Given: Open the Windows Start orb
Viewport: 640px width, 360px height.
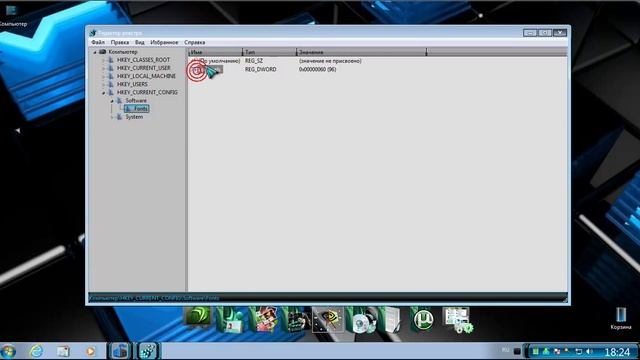Looking at the screenshot, I should point(8,351).
